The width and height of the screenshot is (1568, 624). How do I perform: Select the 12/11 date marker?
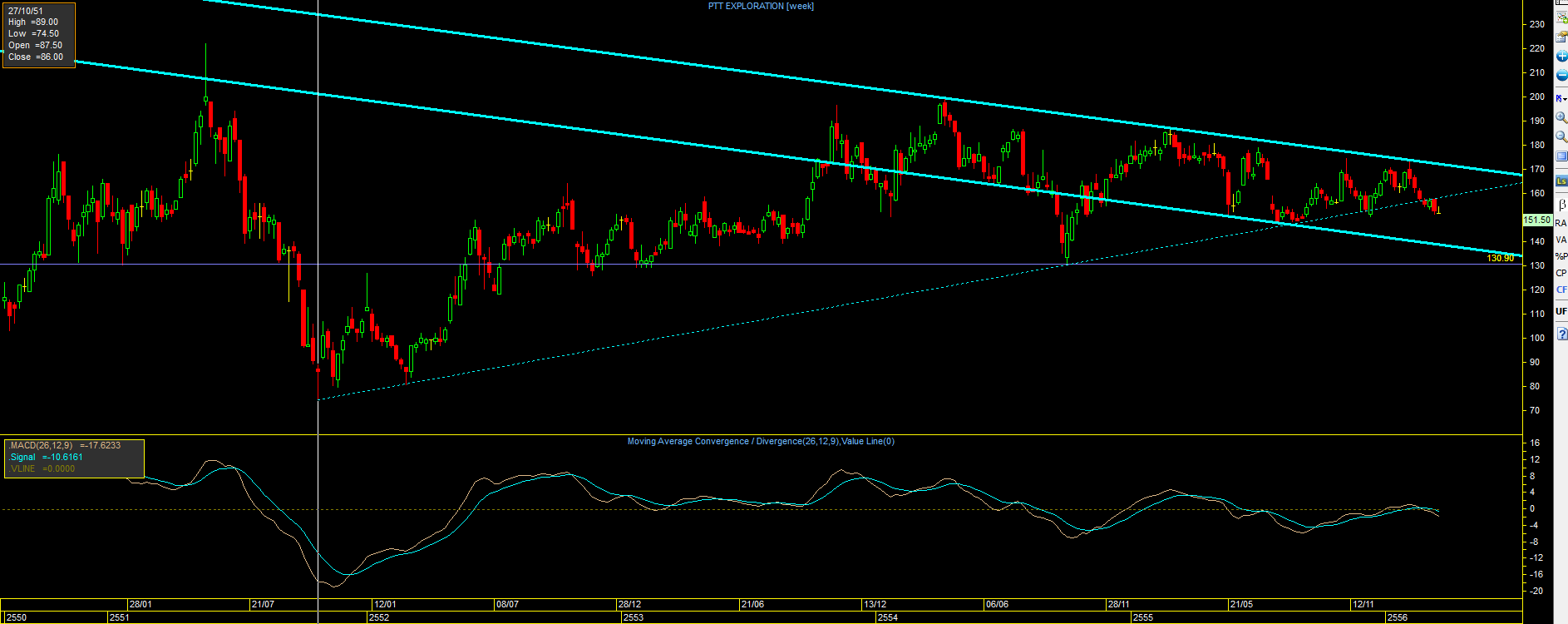pyautogui.click(x=1363, y=604)
